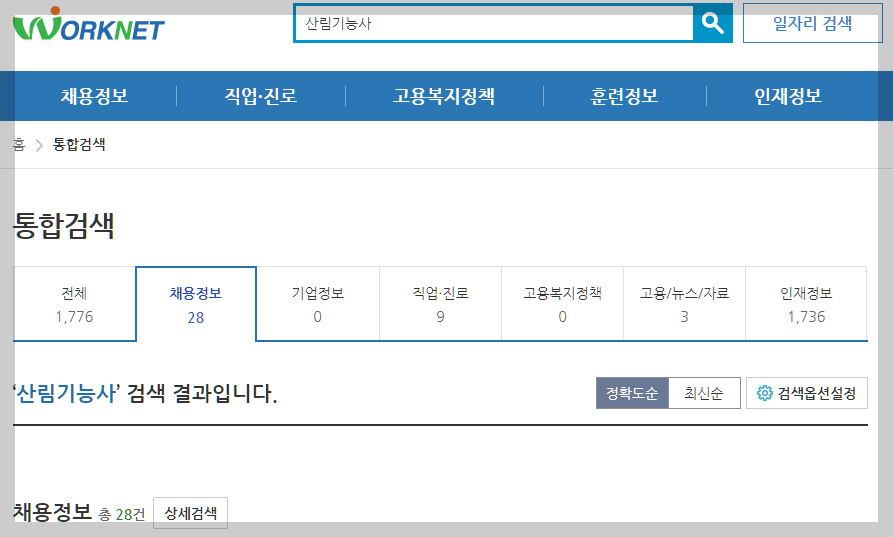Click the magnifier search icon button
The width and height of the screenshot is (893, 537).
click(x=712, y=23)
